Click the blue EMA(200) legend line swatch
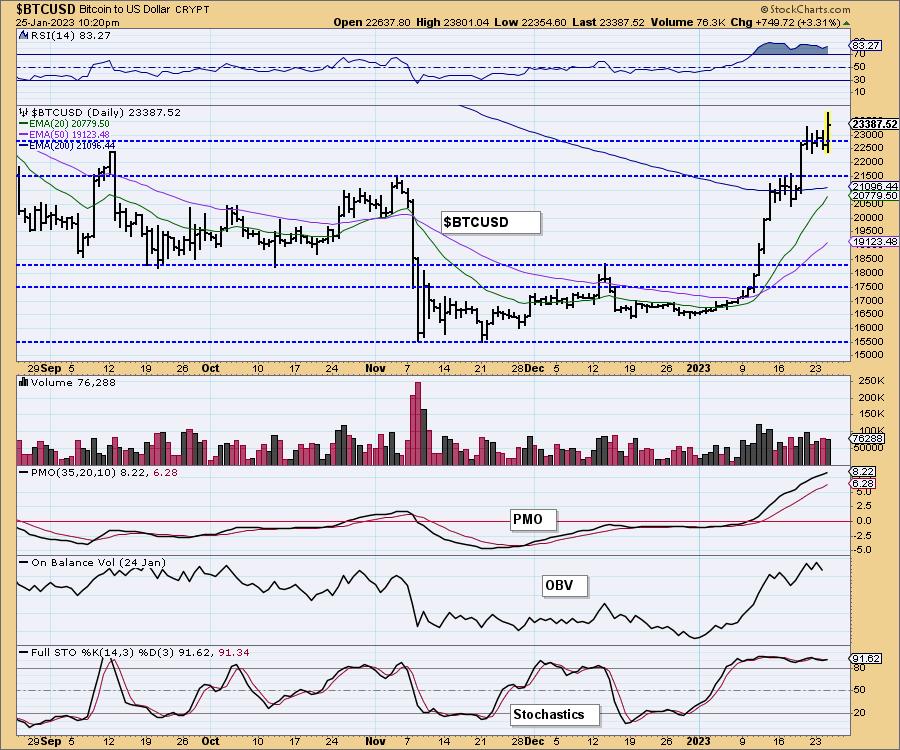The height and width of the screenshot is (750, 900). tap(23, 146)
